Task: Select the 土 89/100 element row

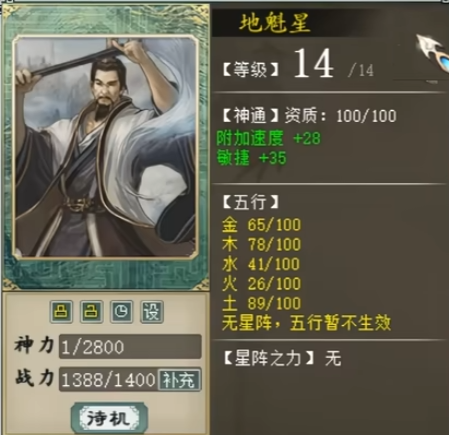Action: (261, 303)
